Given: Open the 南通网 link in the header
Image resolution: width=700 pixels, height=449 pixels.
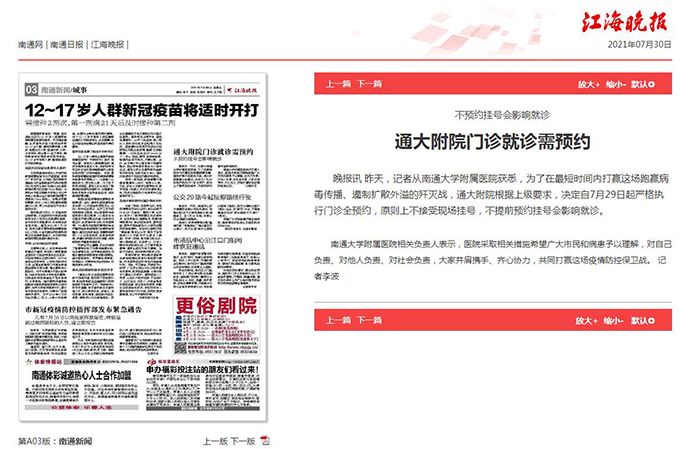Looking at the screenshot, I should pyautogui.click(x=31, y=46).
